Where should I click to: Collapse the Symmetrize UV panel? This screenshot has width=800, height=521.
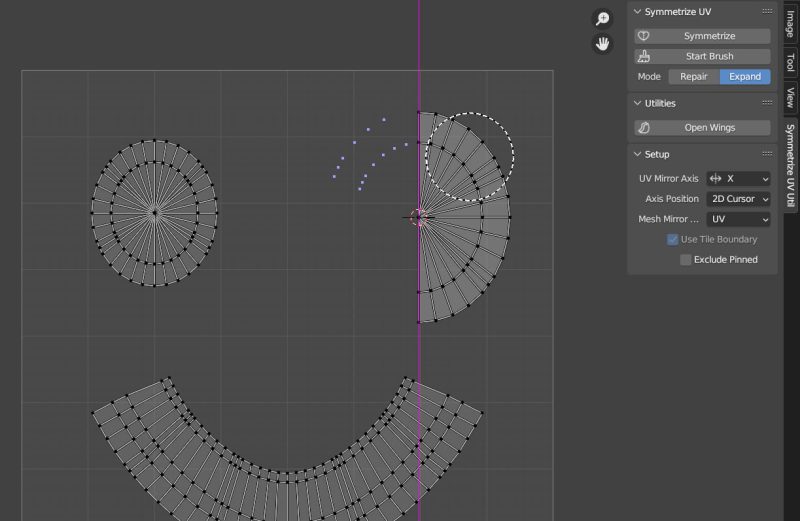point(638,11)
